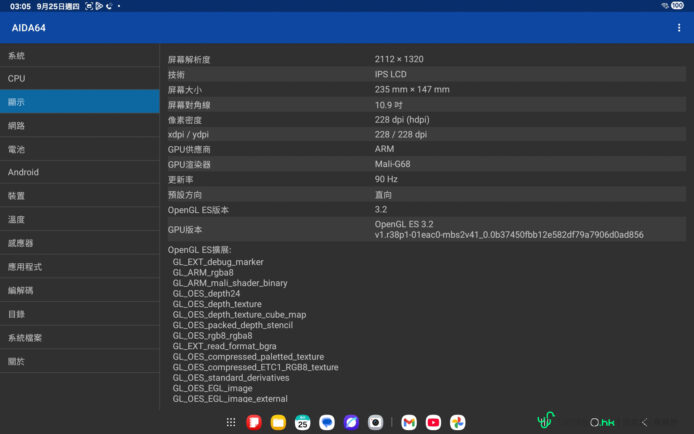This screenshot has height=434, width=694.
Task: Switch to the 網路 section
Action: pos(80,125)
